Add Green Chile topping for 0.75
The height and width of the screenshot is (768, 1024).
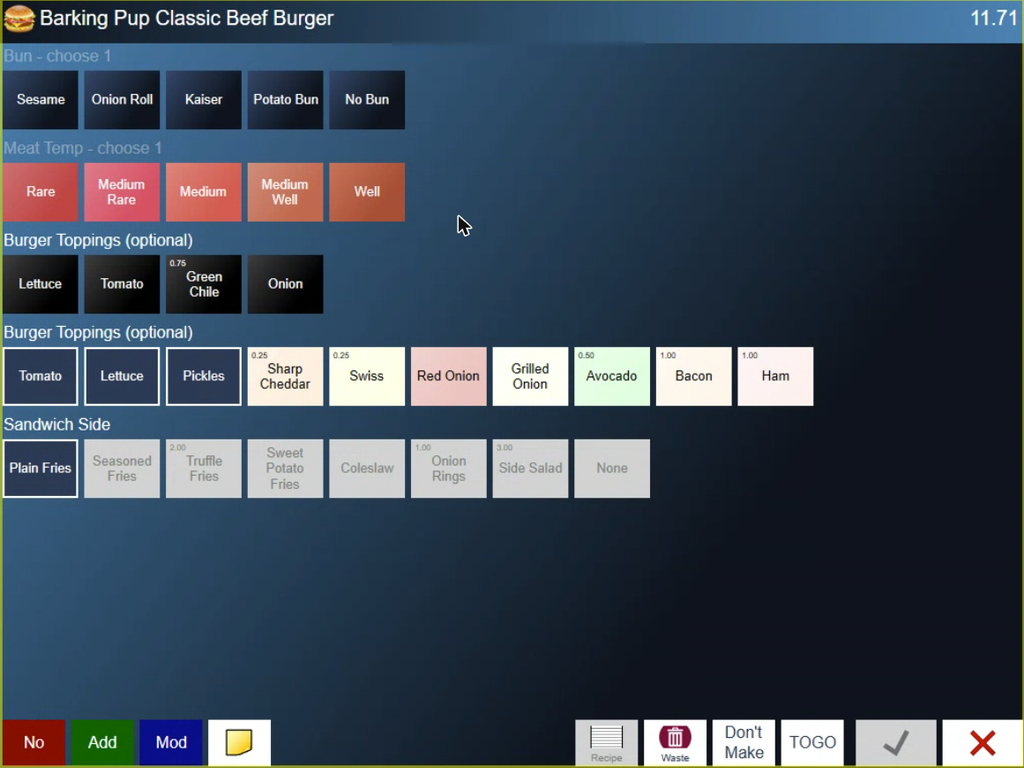(x=204, y=284)
